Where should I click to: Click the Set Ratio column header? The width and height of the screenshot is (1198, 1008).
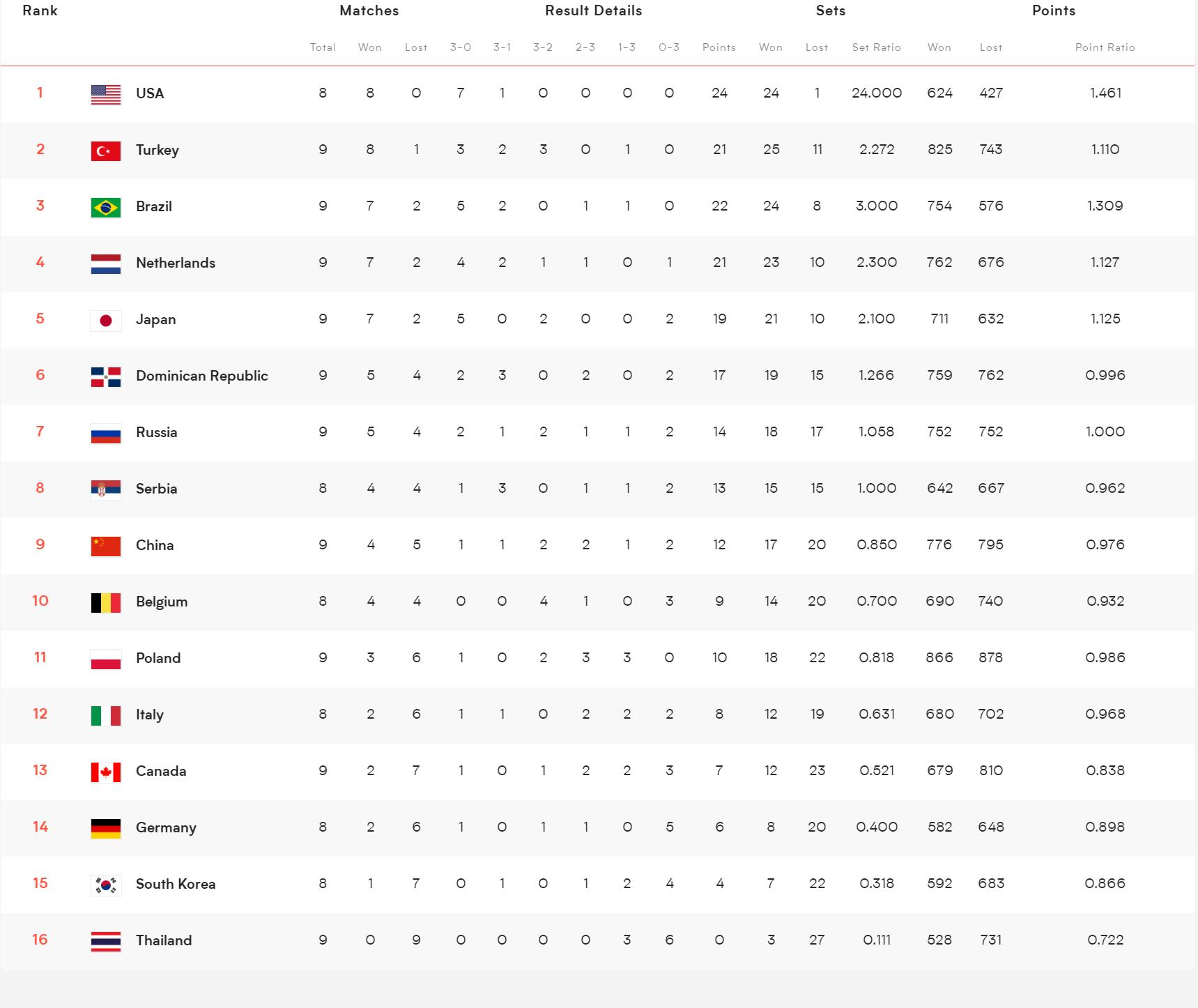pos(876,47)
